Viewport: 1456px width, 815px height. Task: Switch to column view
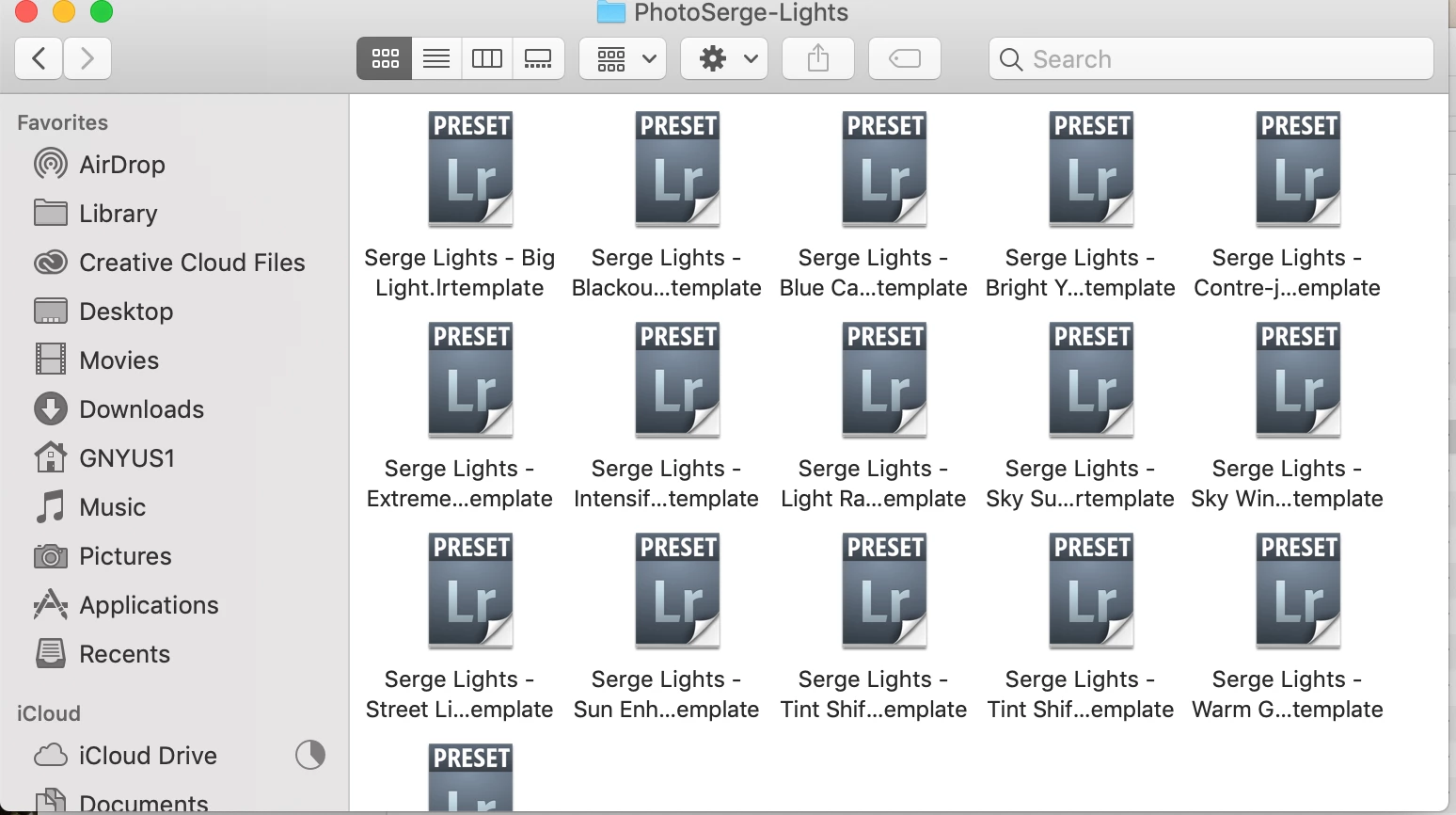[x=487, y=58]
